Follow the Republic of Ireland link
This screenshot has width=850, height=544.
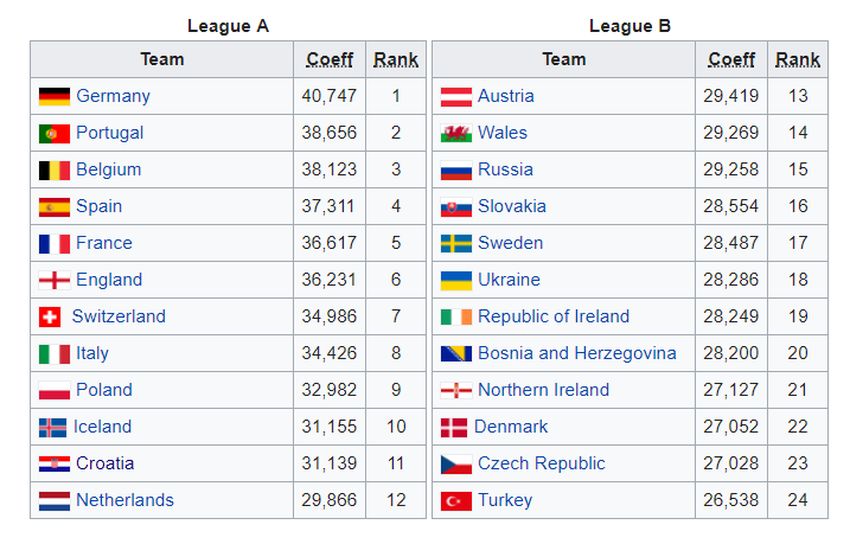click(553, 317)
